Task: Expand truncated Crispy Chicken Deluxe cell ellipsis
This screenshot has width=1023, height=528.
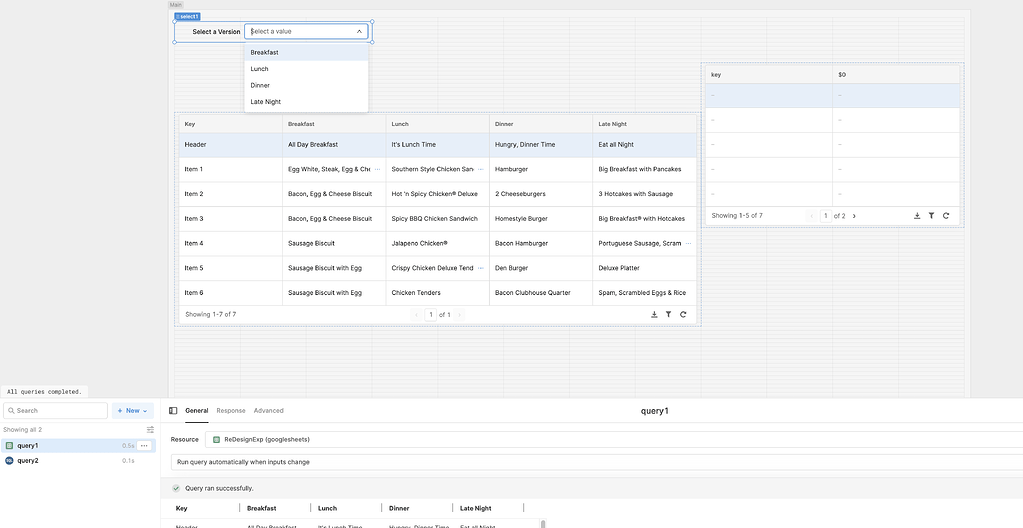Action: coord(481,268)
